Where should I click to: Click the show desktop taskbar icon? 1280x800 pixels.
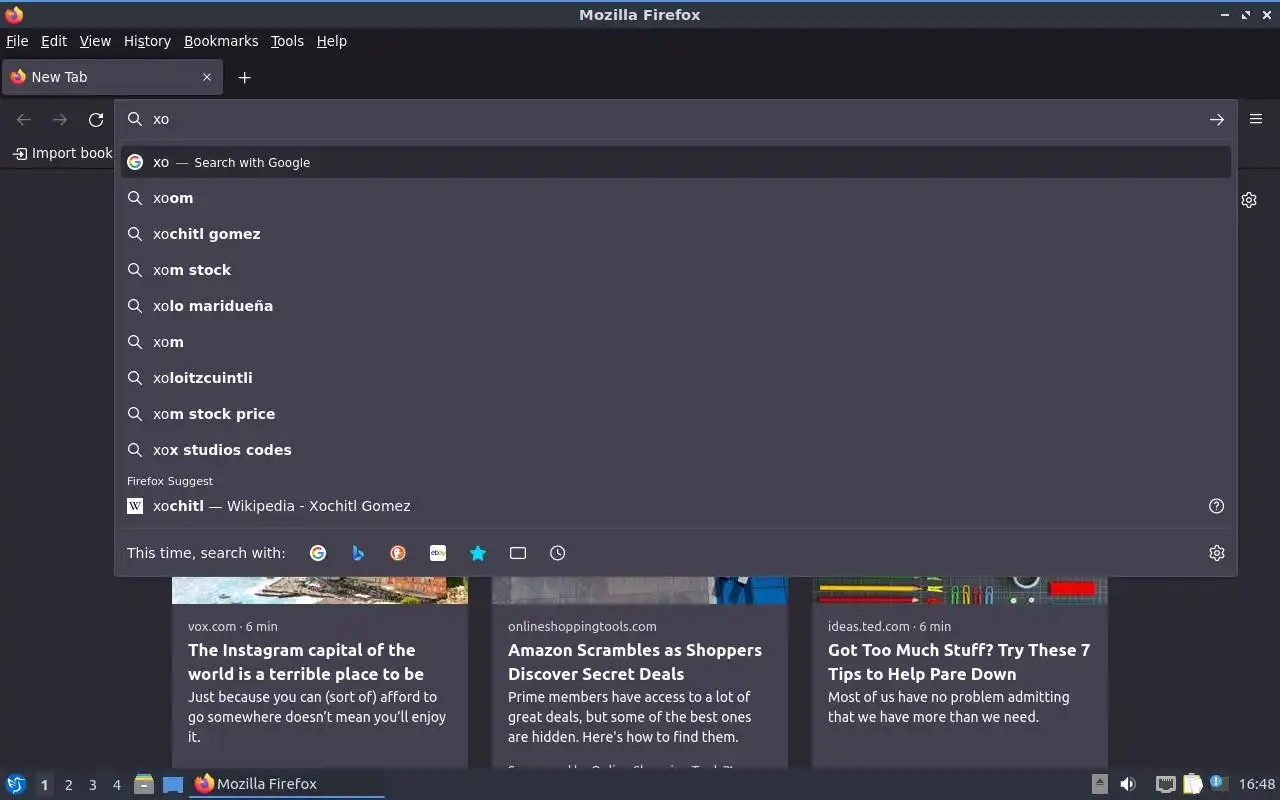click(x=172, y=784)
